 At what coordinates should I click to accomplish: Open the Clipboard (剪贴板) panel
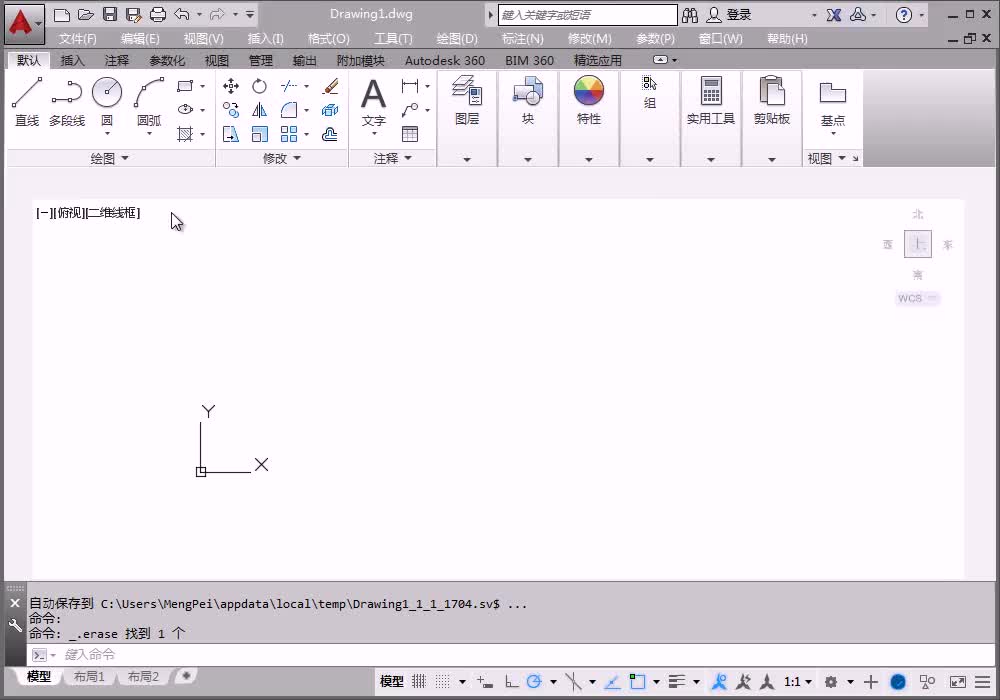point(772,101)
